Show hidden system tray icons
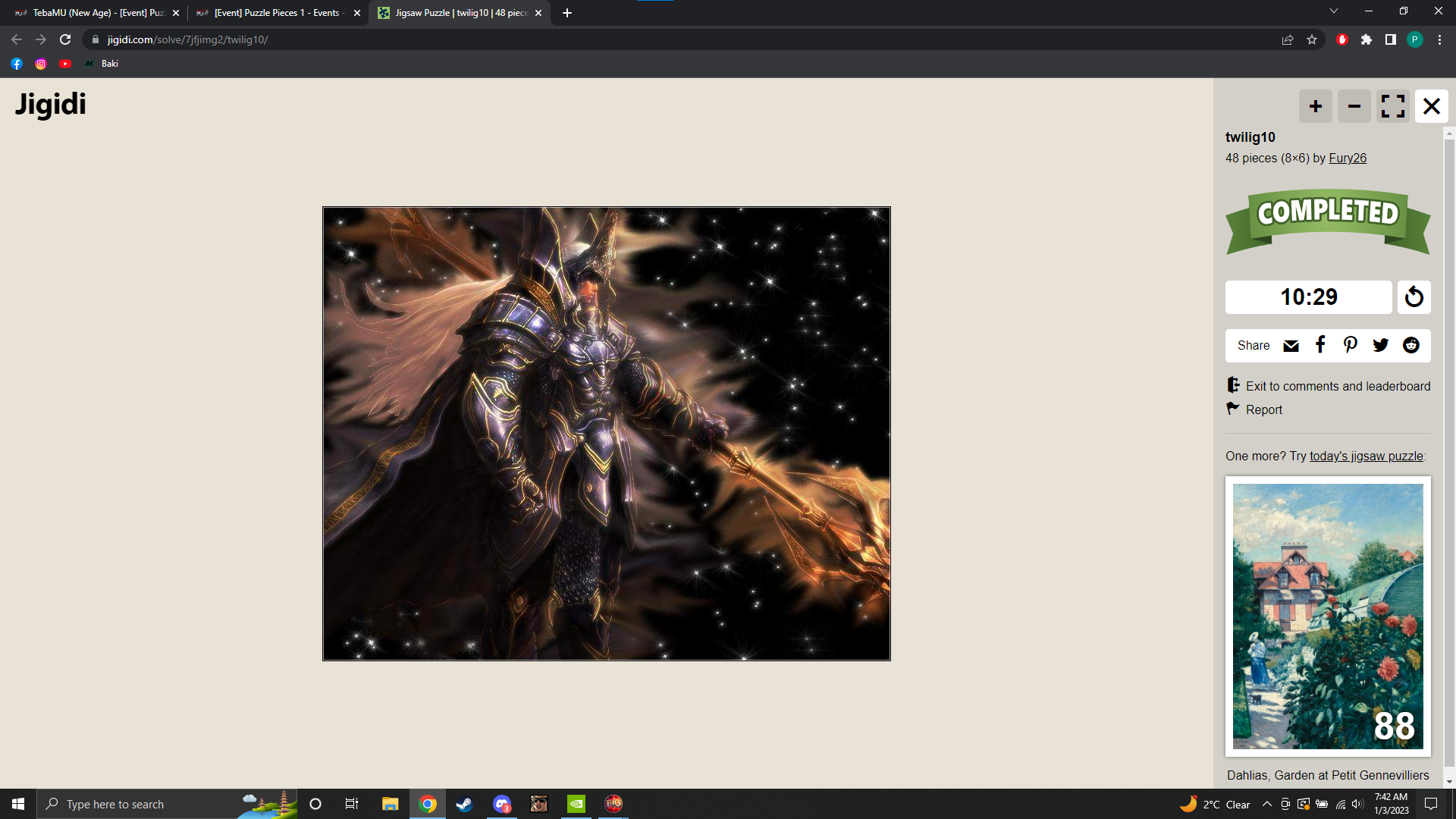The image size is (1456, 819). pos(1267,804)
